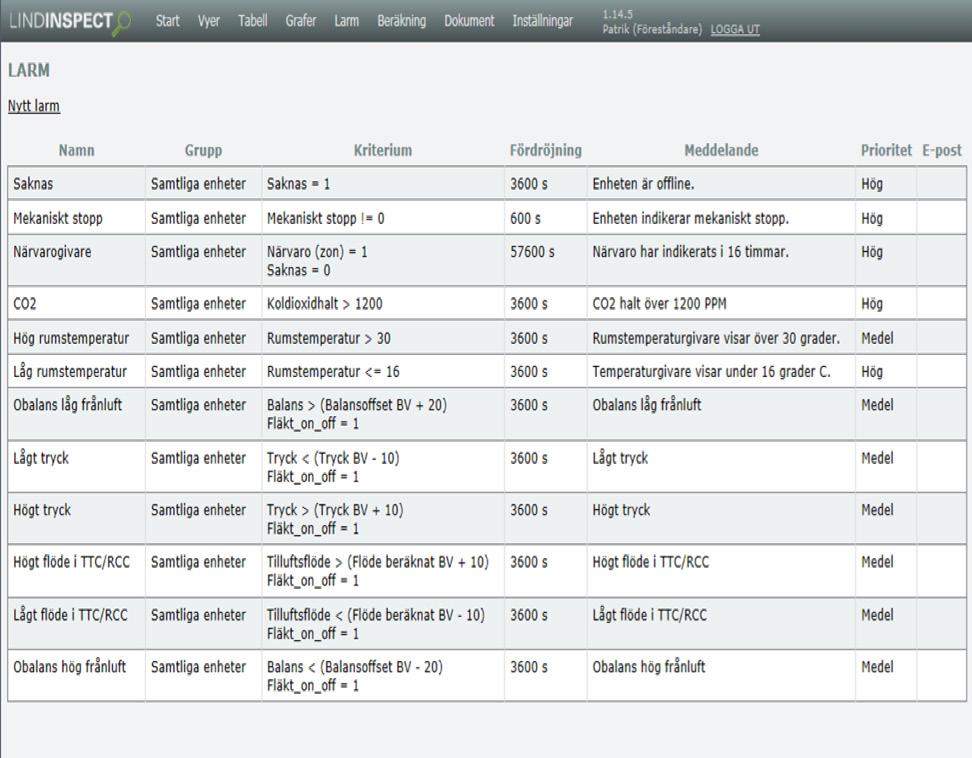Viewport: 972px width, 758px height.
Task: Click the 'Närvaro (zon) = 1' criterion
Action: point(317,252)
